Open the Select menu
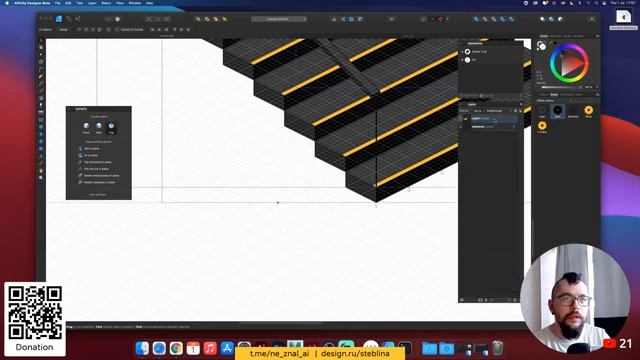 click(106, 3)
